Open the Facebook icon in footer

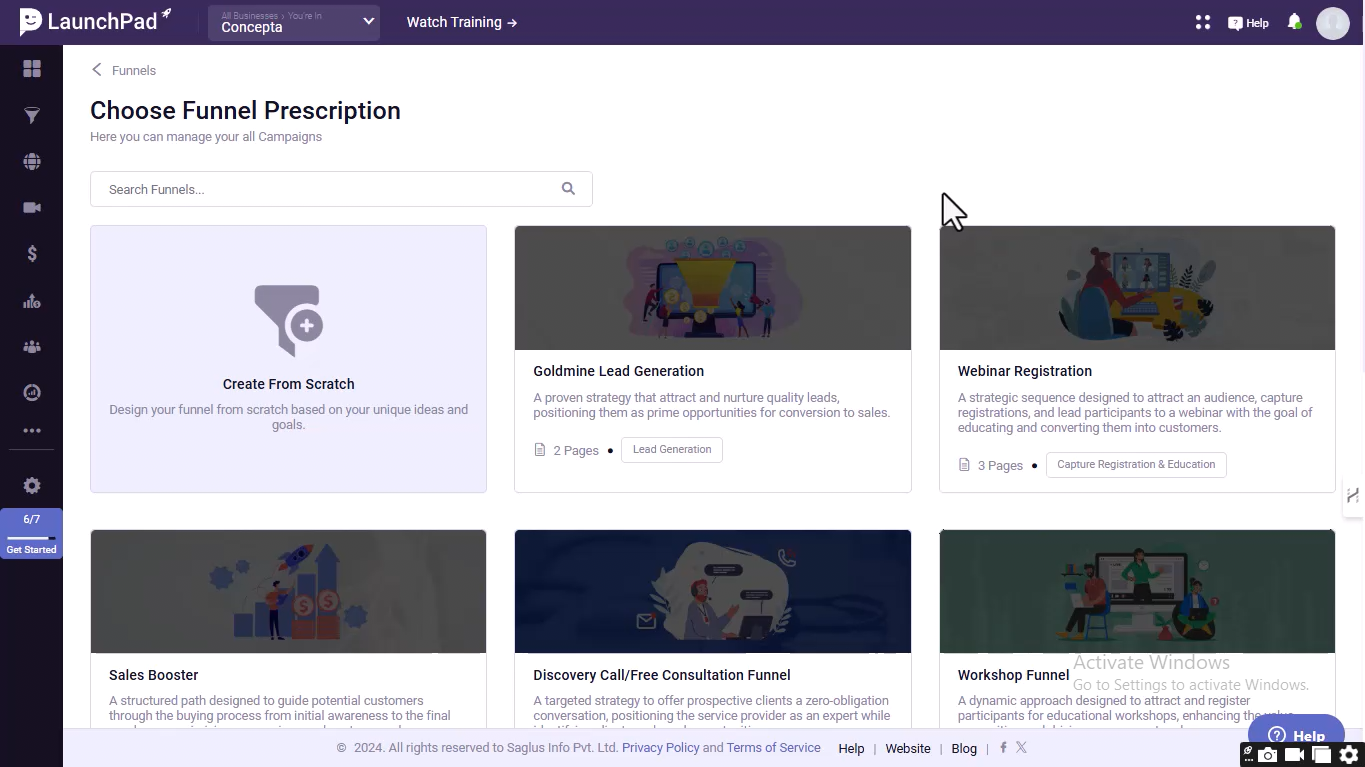pyautogui.click(x=1003, y=747)
